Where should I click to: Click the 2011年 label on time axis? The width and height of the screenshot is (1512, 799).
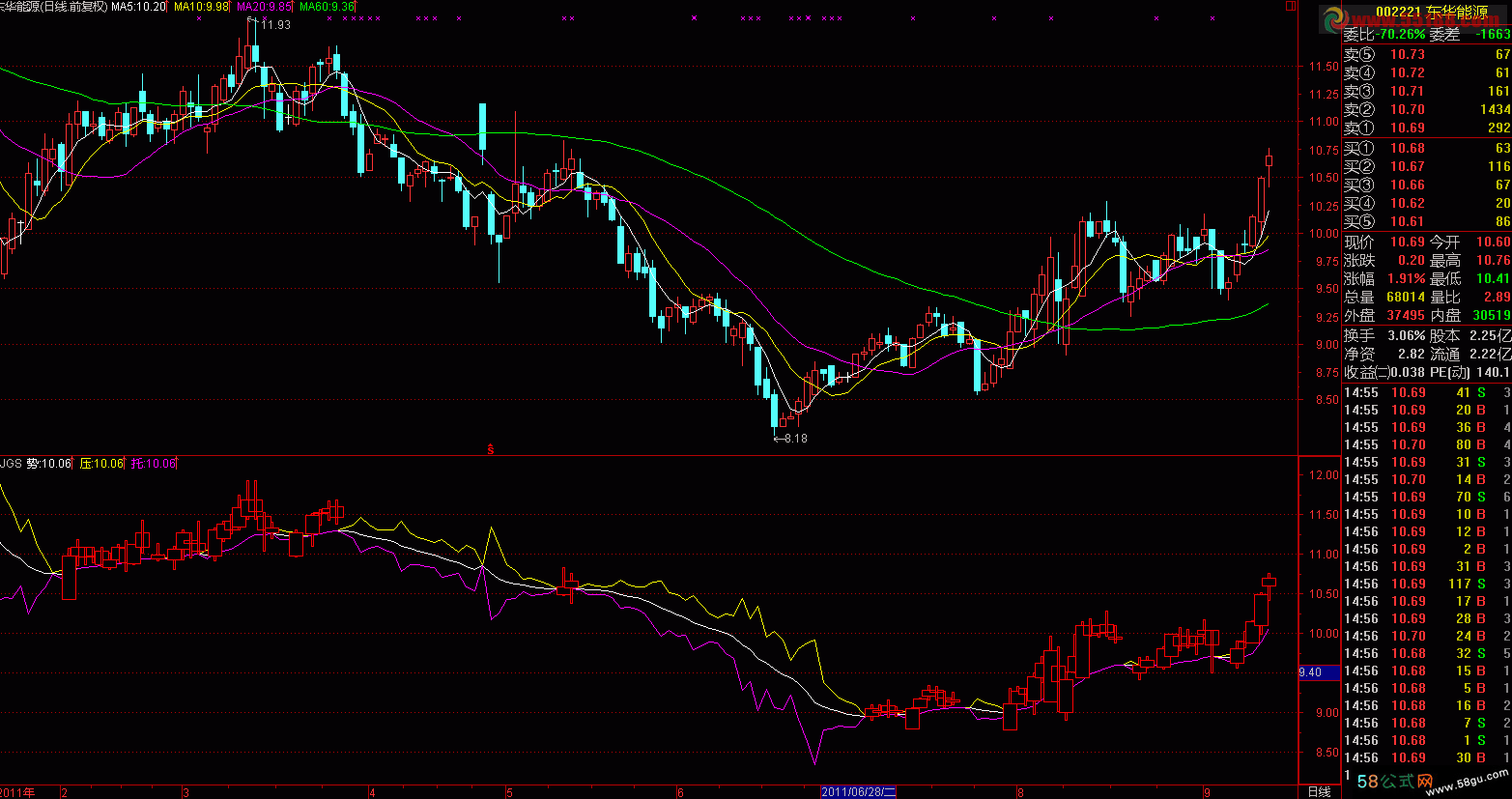pyautogui.click(x=17, y=792)
